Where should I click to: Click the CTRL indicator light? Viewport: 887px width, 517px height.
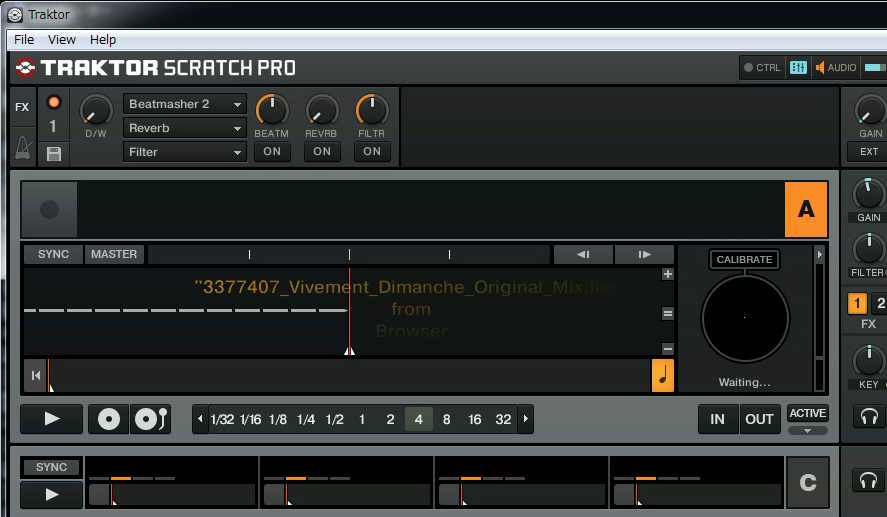pos(748,67)
